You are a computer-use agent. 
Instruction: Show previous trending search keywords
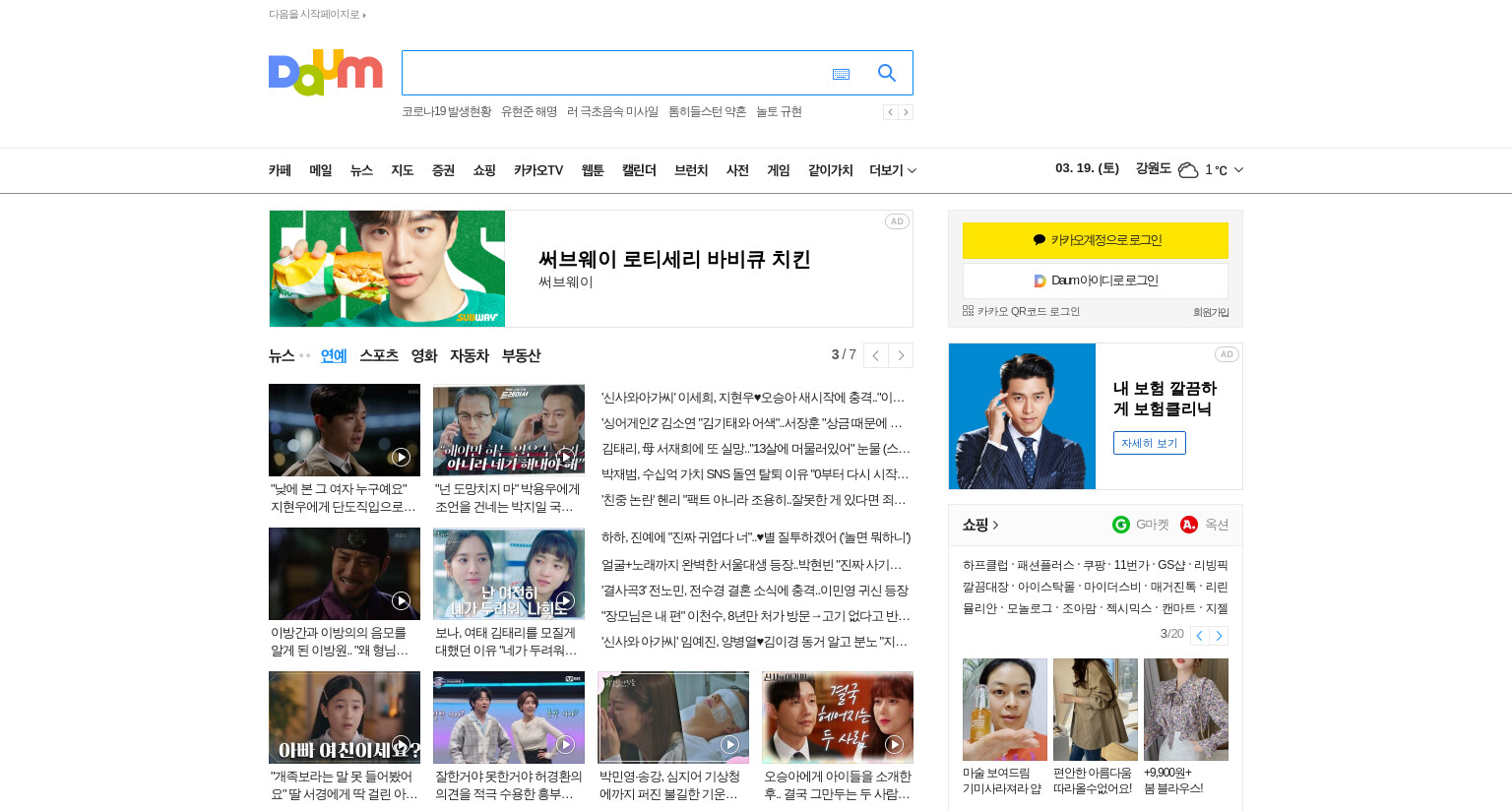[x=890, y=112]
